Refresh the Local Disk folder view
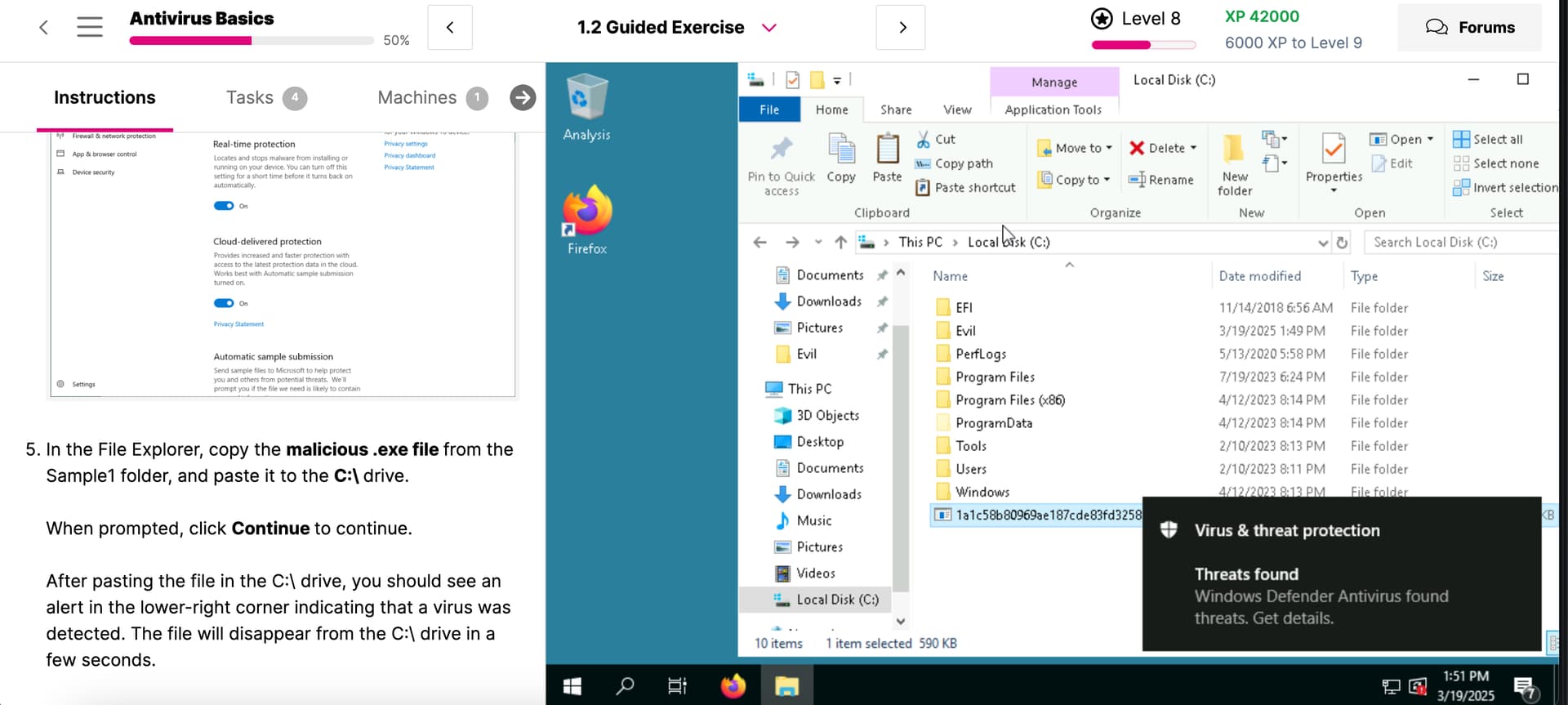 coord(1342,243)
